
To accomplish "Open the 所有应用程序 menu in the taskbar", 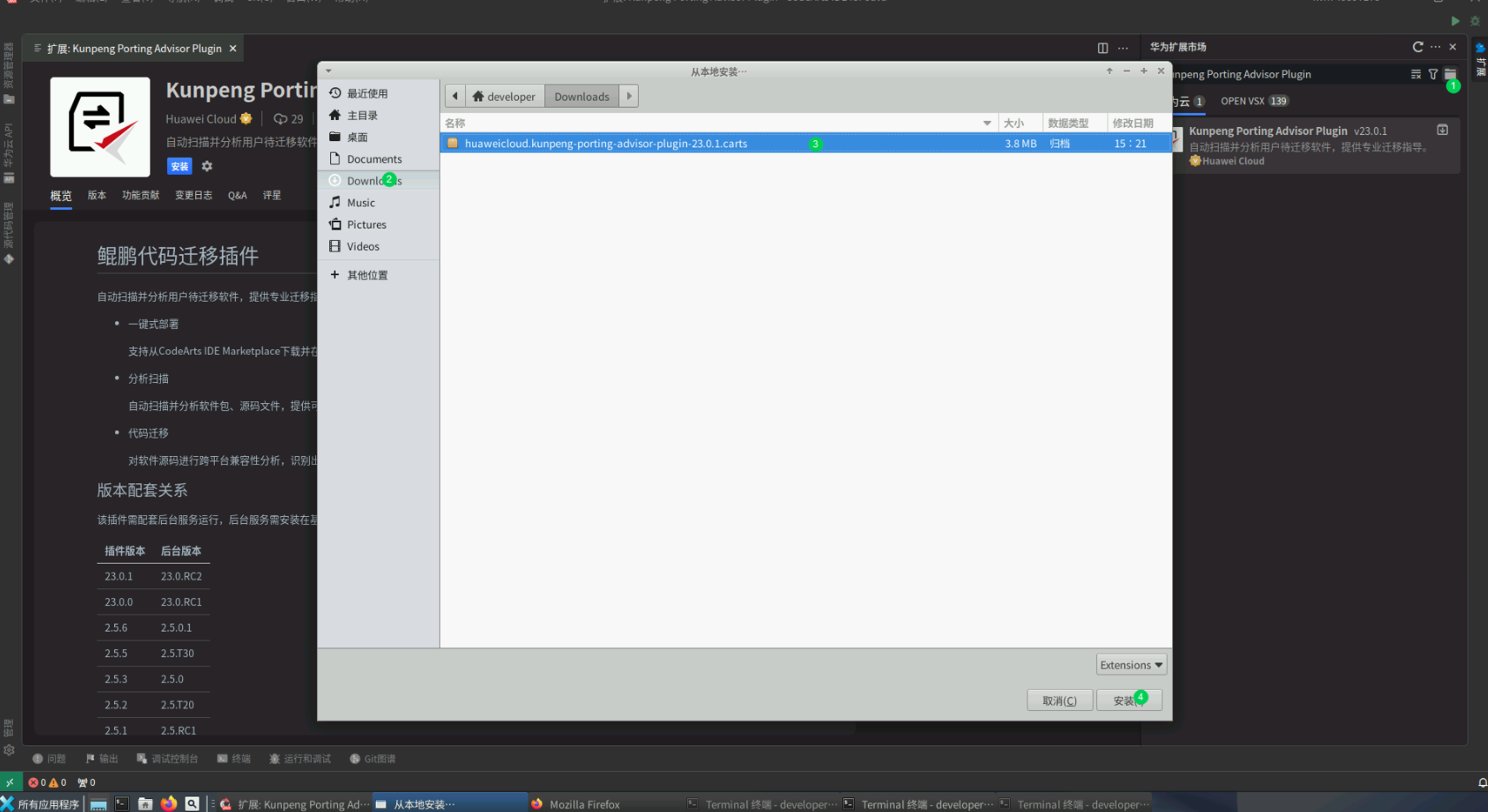I will click(x=40, y=804).
